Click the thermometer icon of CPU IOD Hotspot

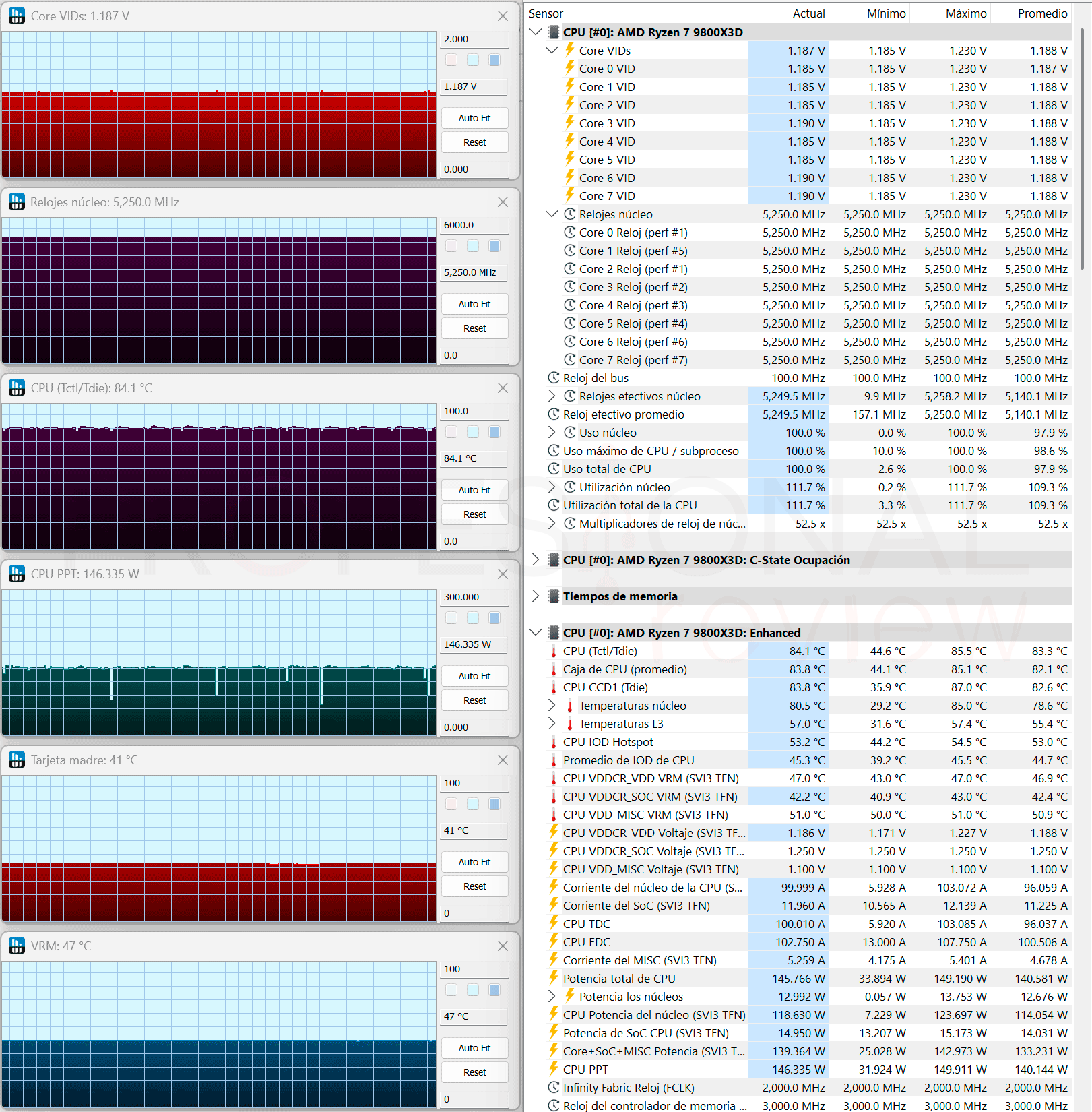pos(554,742)
